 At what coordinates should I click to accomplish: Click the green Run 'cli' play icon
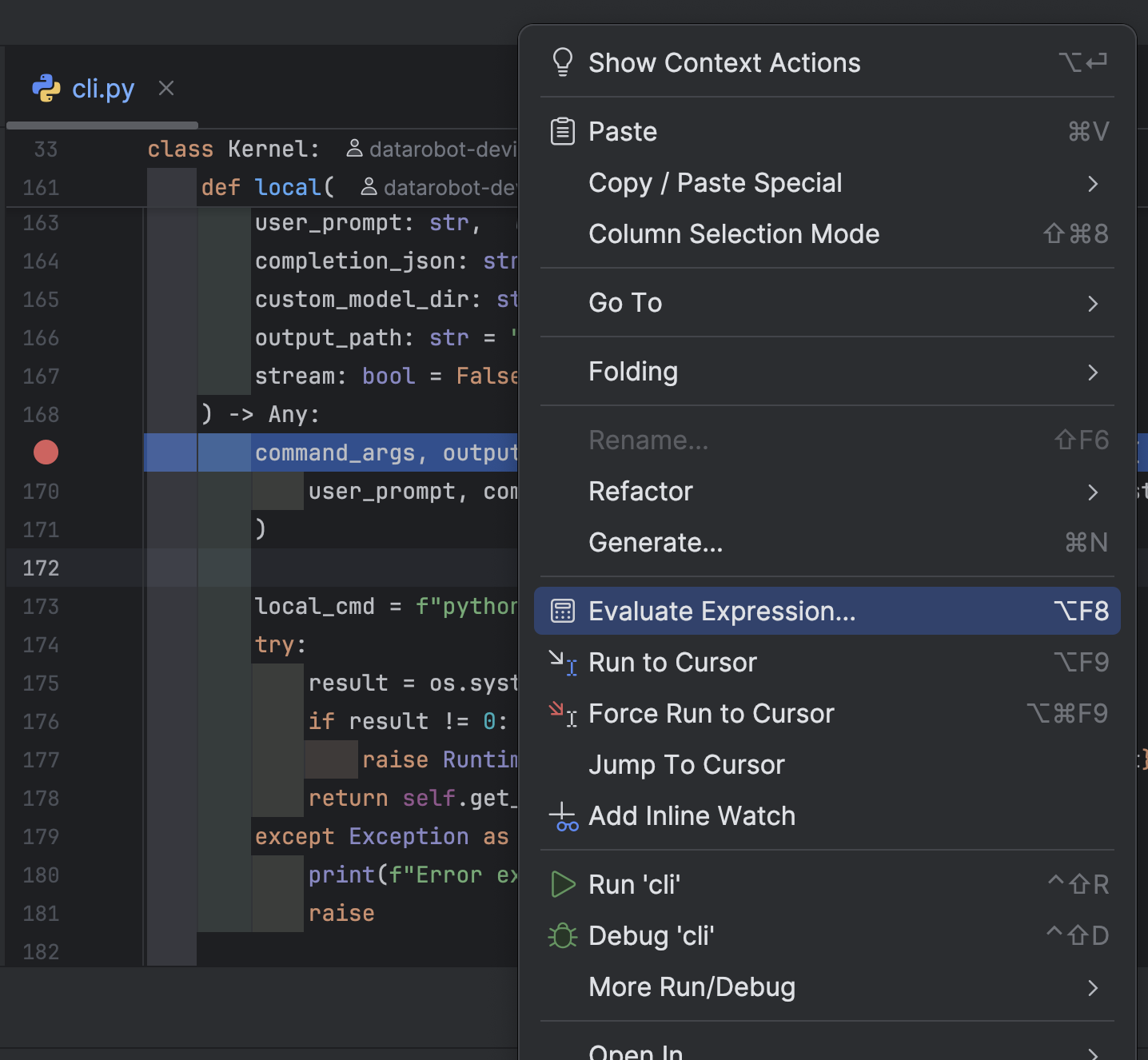563,885
